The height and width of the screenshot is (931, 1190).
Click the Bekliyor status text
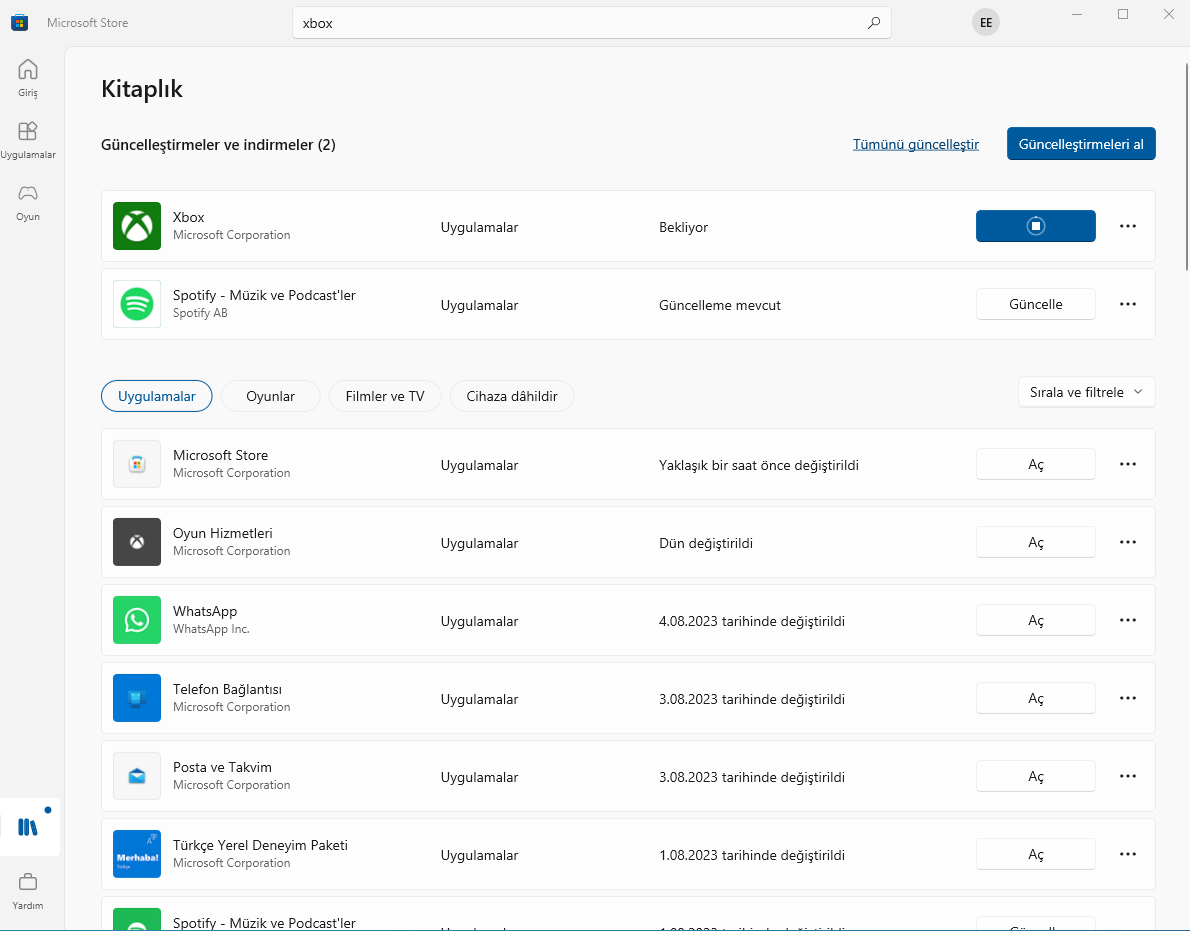[683, 227]
